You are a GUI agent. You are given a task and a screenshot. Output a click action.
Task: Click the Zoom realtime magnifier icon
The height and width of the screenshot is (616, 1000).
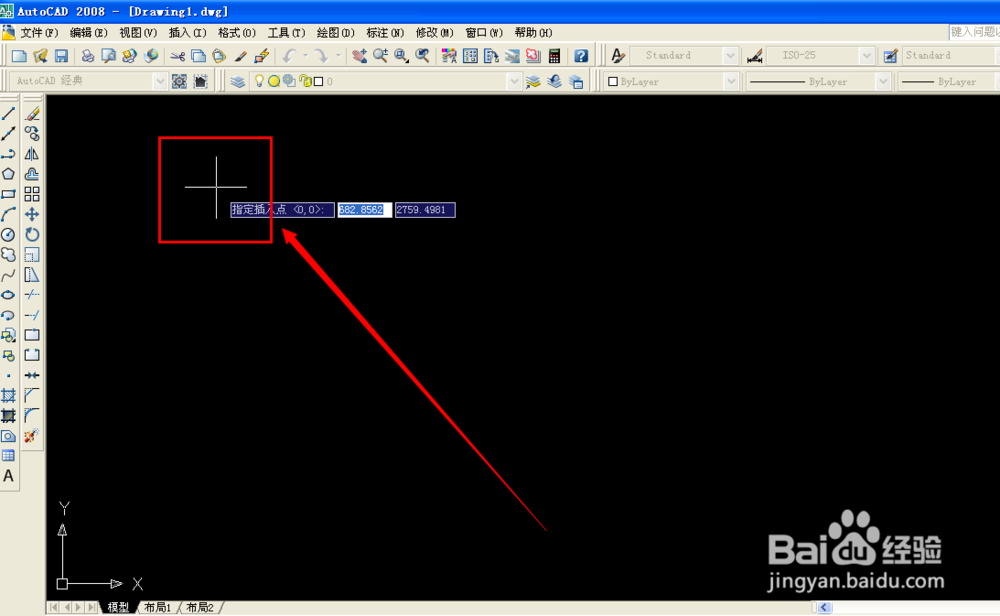pos(380,56)
